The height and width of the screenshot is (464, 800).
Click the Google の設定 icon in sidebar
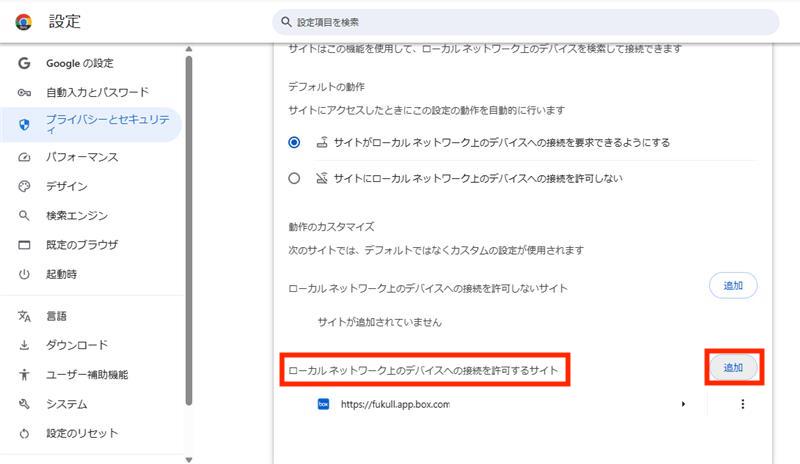click(x=25, y=63)
